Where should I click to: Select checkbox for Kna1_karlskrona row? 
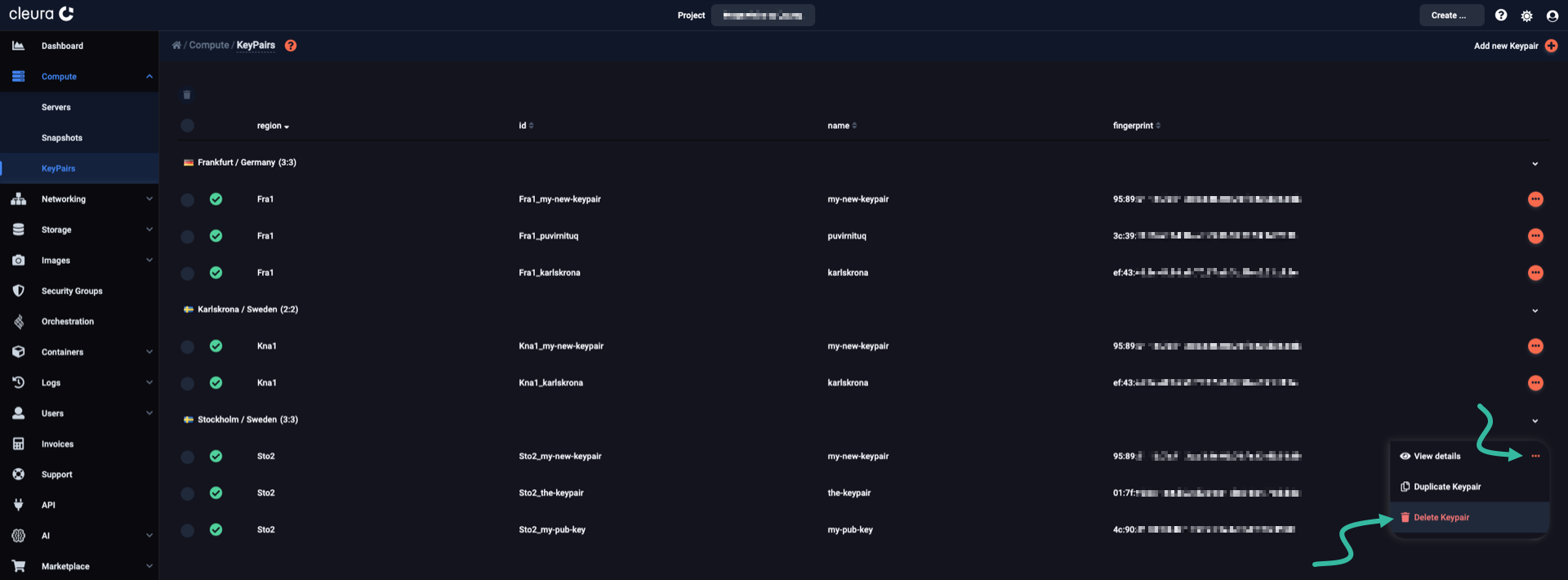pyautogui.click(x=187, y=383)
